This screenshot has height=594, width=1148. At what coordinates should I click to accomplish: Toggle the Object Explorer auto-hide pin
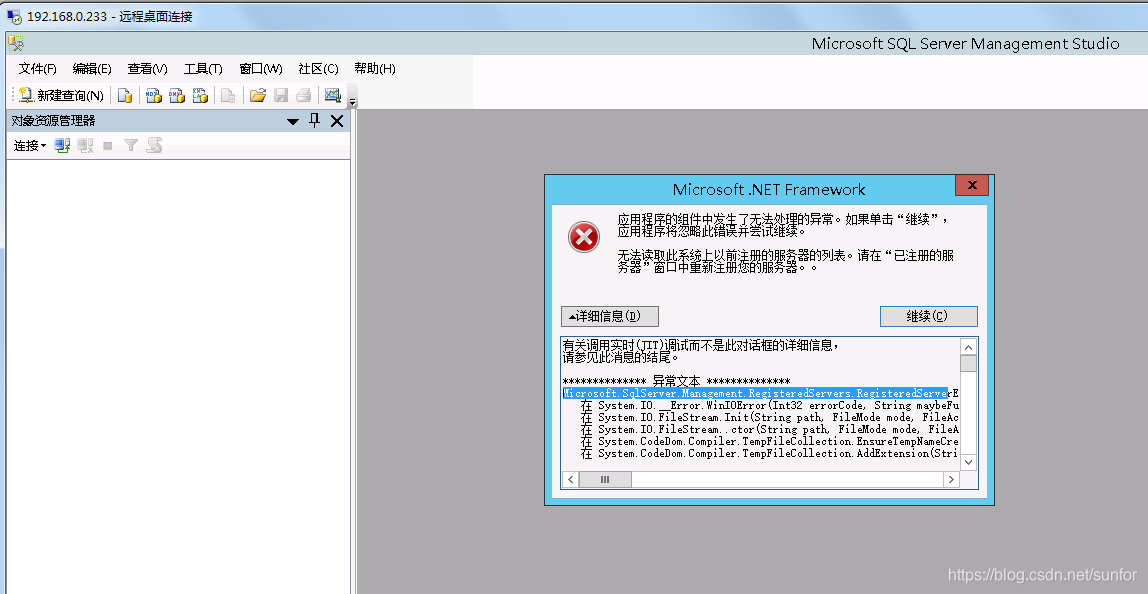[315, 121]
